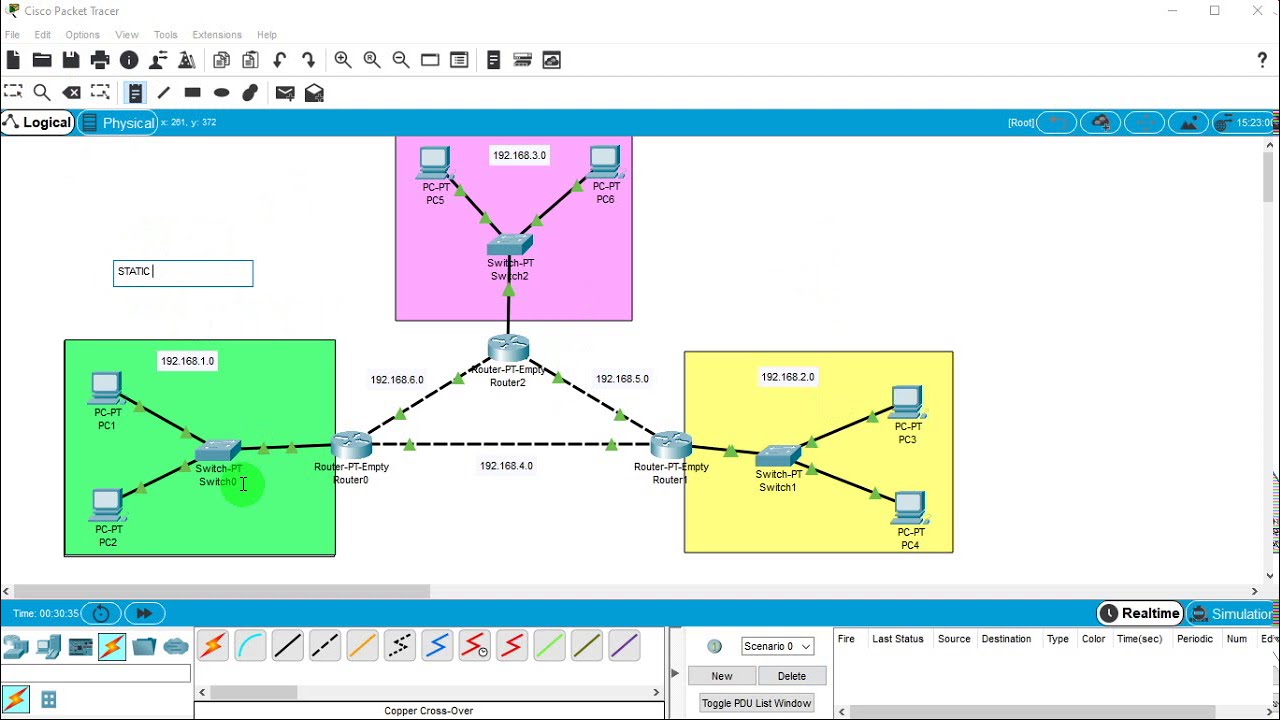Open the Tools menu

coord(166,35)
